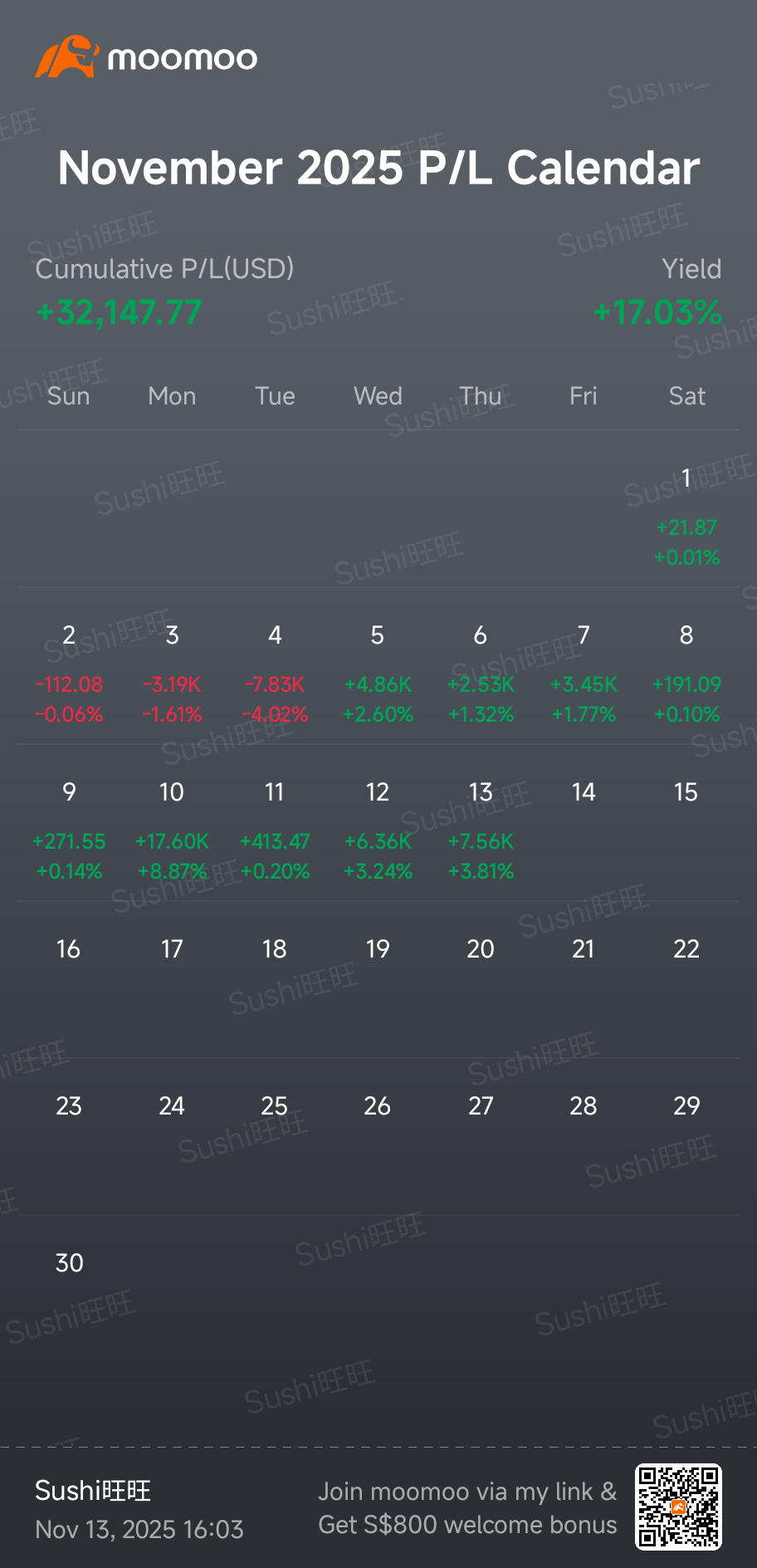Click the moomoo wordmark text
This screenshot has height=1568, width=757.
(x=183, y=58)
